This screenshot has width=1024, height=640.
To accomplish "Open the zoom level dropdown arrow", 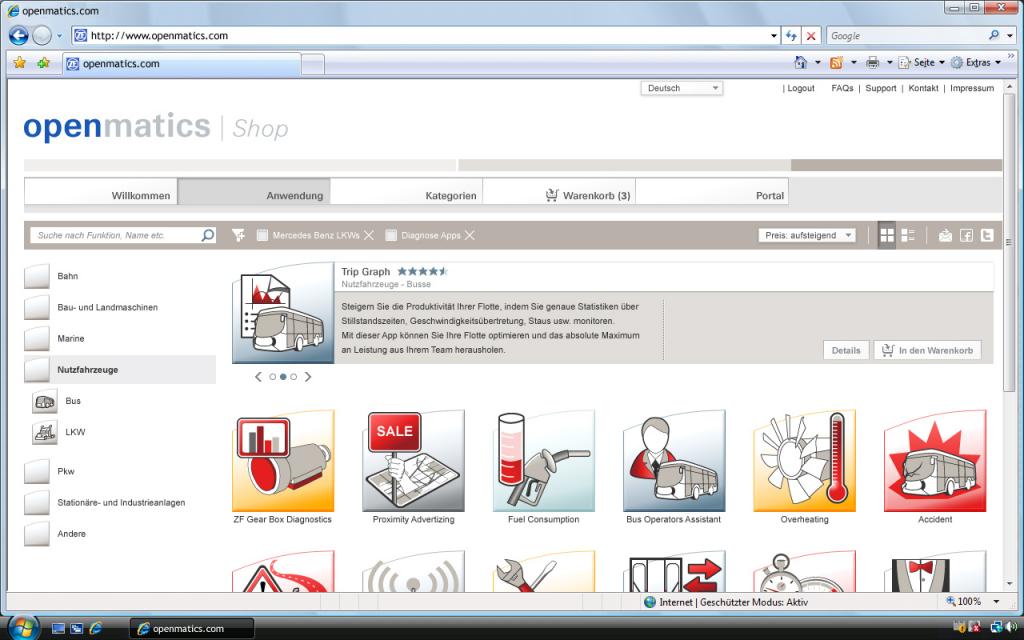I will pos(997,601).
